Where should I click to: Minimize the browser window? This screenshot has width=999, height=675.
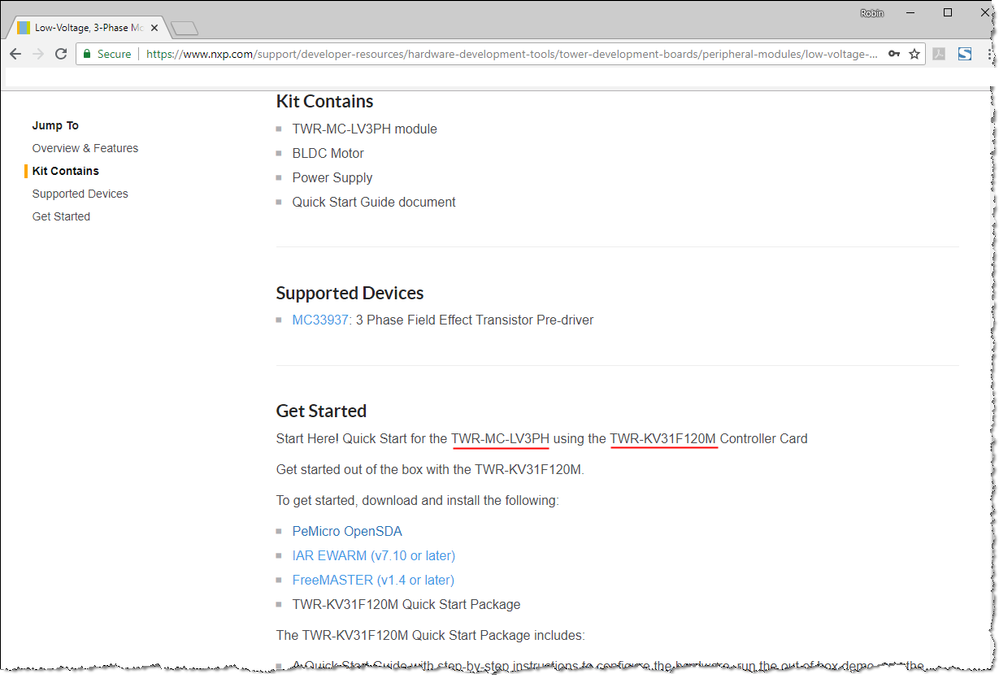tap(910, 13)
